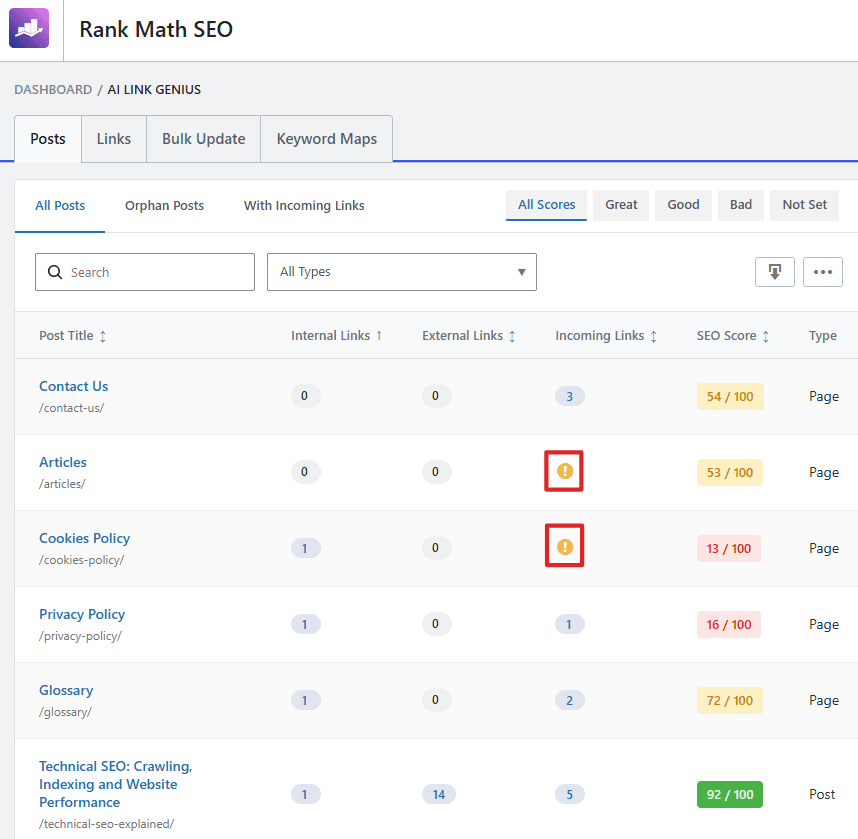Click the 72 / 100 SEO score badge
Viewport: 858px width, 839px height.
click(730, 701)
